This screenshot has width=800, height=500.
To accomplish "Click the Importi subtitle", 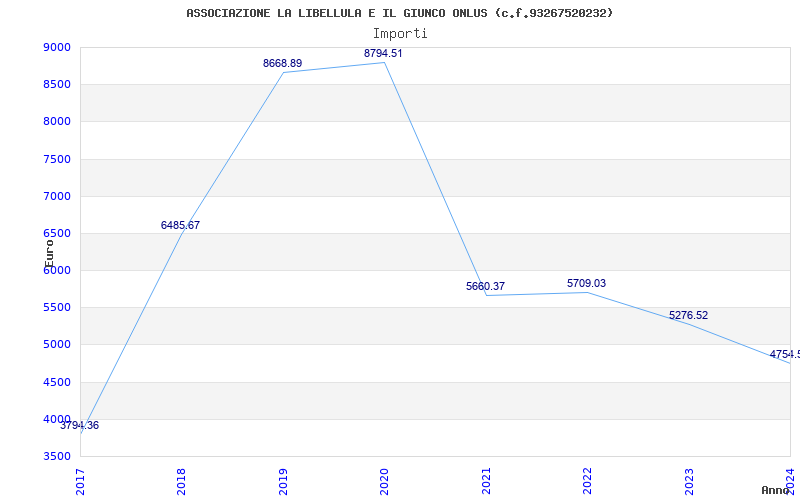I will (400, 34).
